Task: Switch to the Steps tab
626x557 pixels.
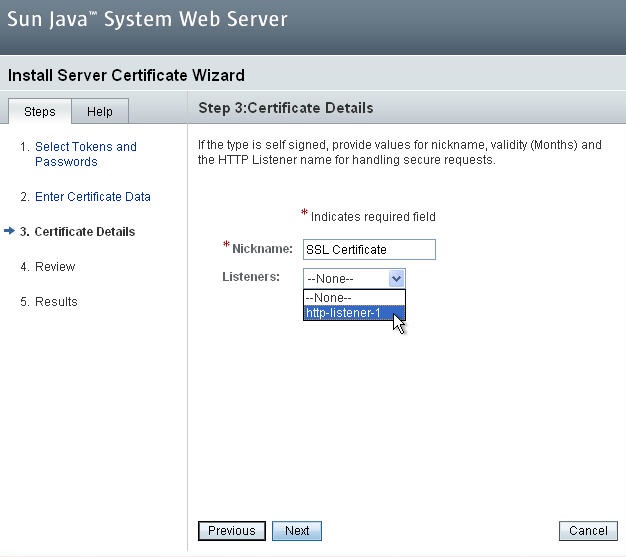Action: pos(40,111)
